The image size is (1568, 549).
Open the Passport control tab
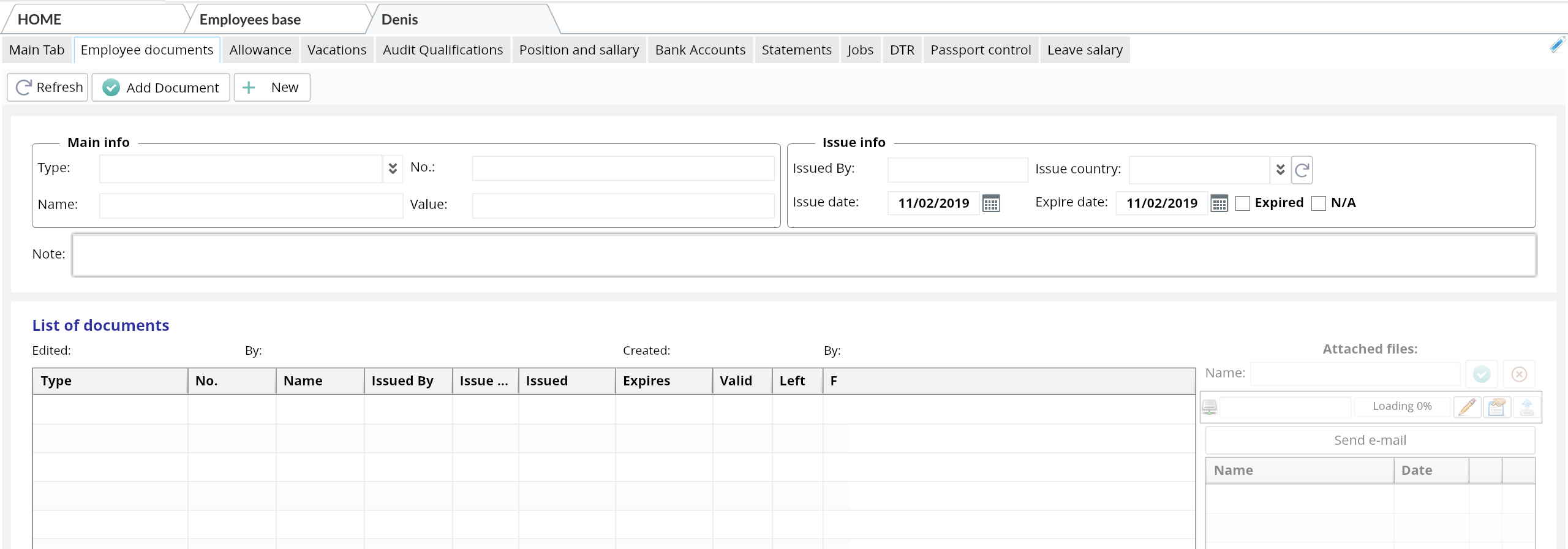point(980,50)
